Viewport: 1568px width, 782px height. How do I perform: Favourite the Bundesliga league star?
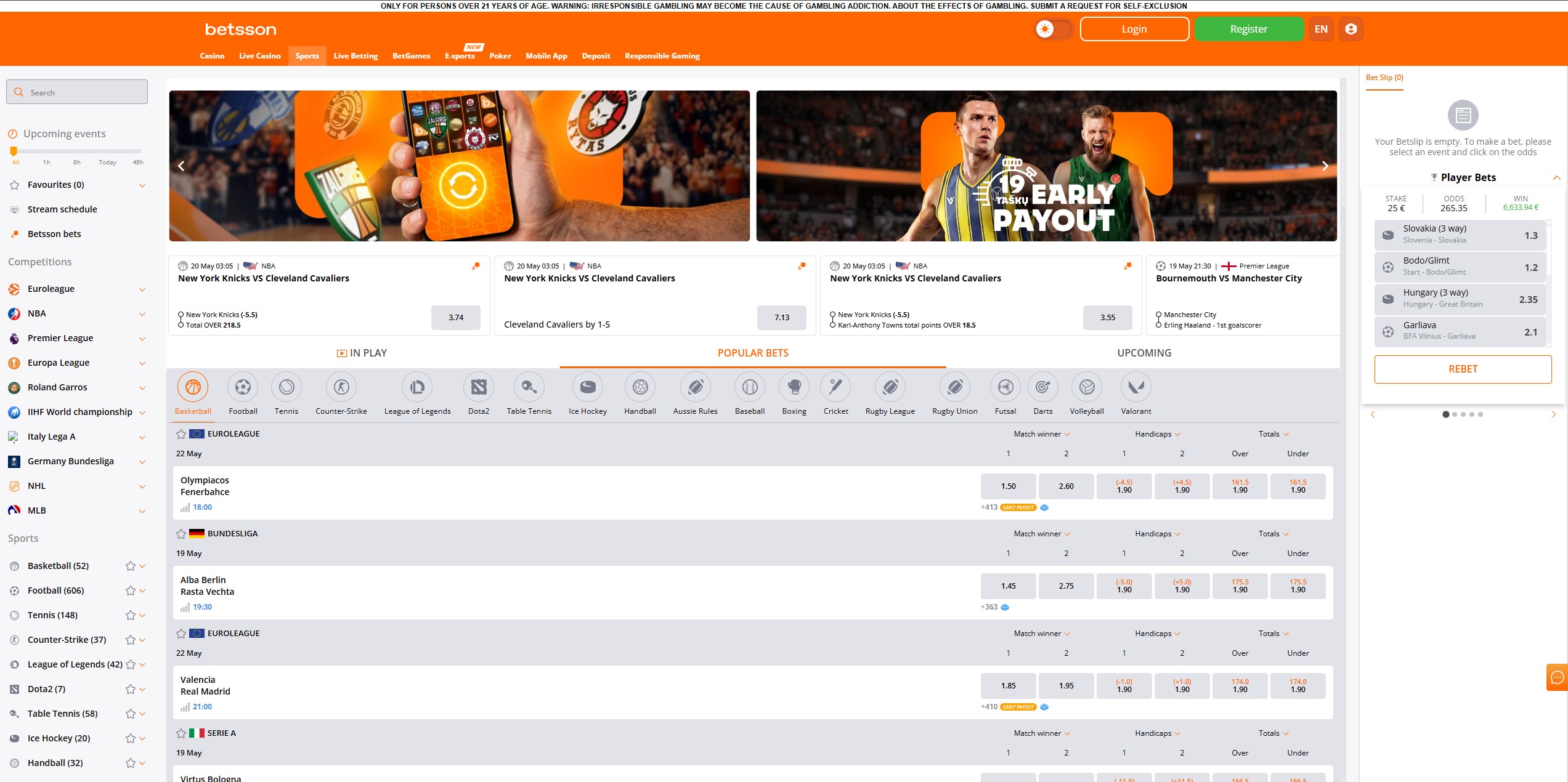pos(181,534)
